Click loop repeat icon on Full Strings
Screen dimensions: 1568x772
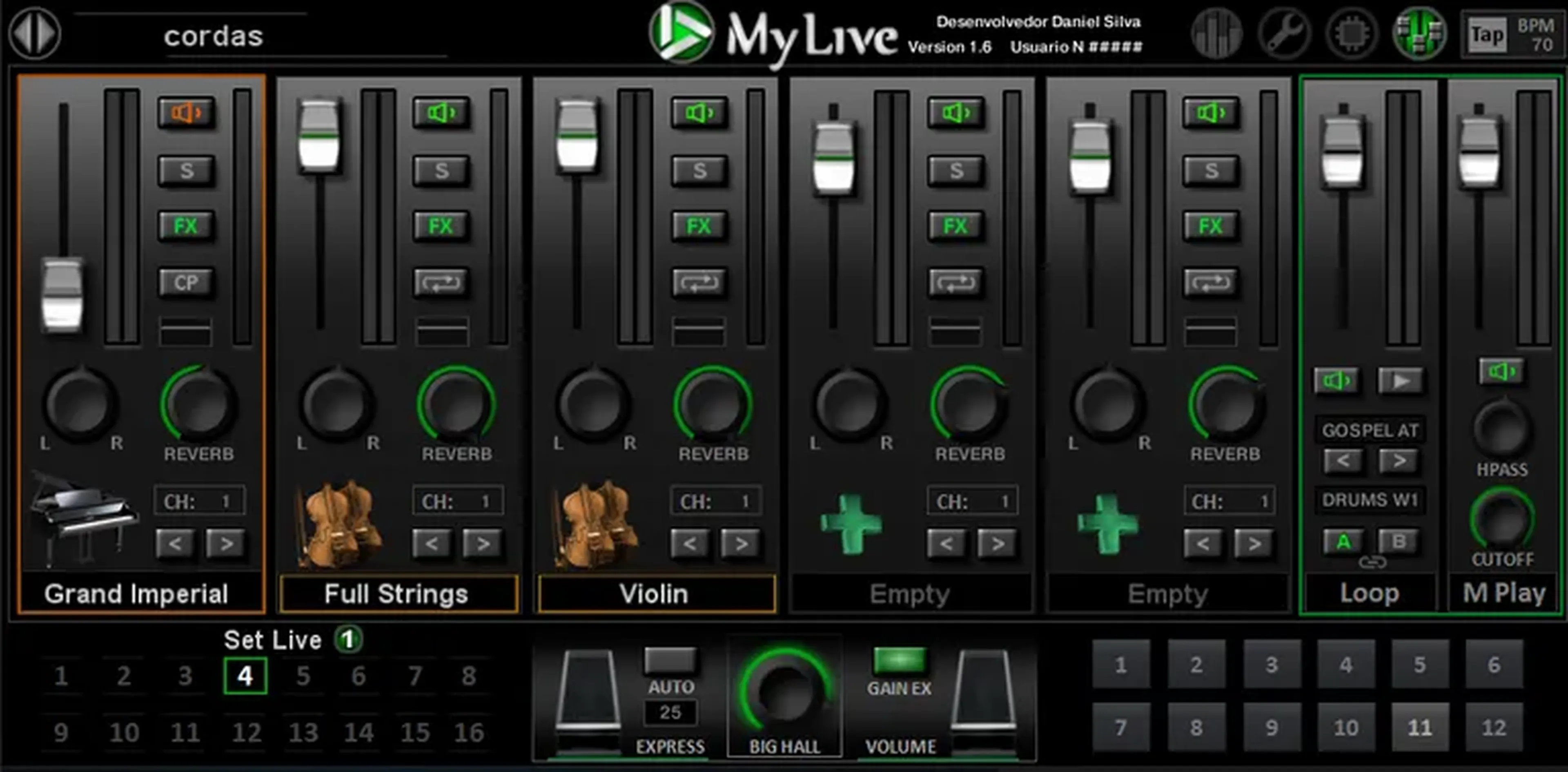point(441,283)
